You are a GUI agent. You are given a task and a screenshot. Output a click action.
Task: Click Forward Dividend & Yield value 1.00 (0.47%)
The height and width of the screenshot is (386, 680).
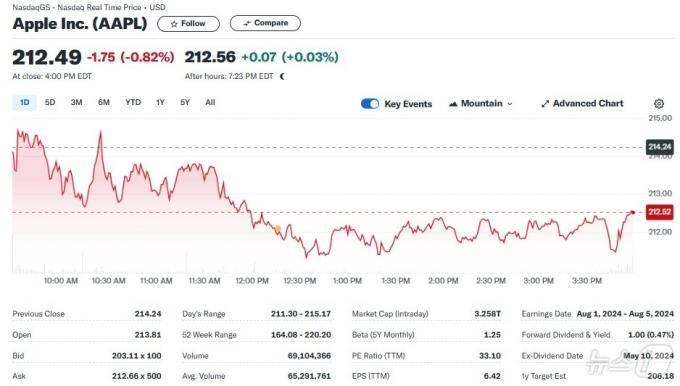click(651, 335)
